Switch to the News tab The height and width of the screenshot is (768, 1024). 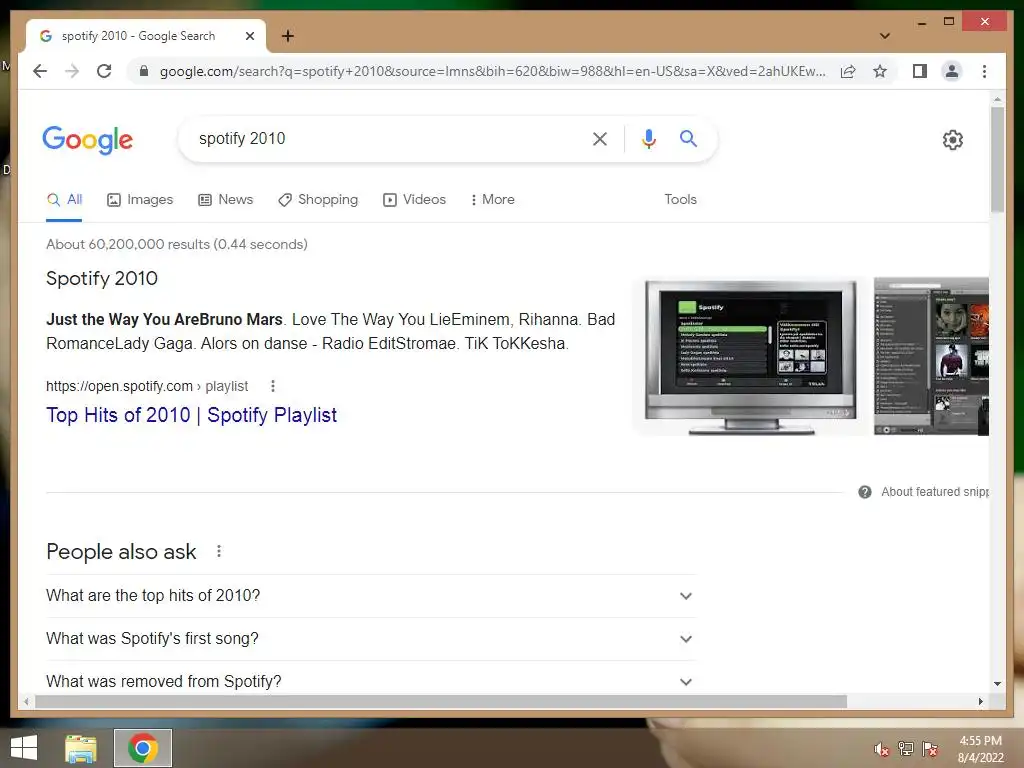[225, 199]
